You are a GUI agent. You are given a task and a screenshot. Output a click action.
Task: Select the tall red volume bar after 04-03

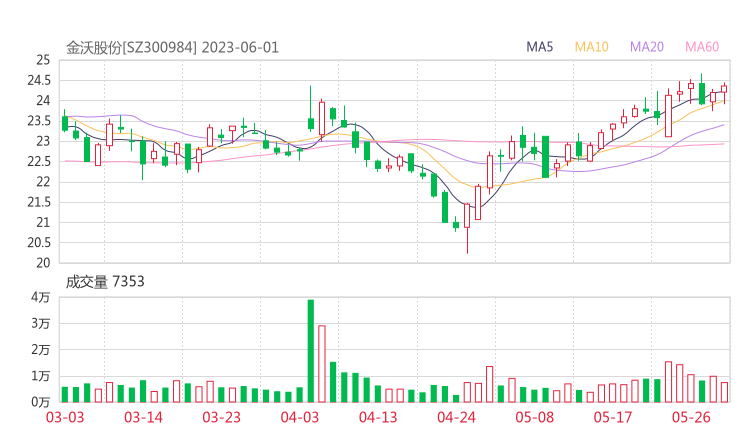[x=322, y=364]
